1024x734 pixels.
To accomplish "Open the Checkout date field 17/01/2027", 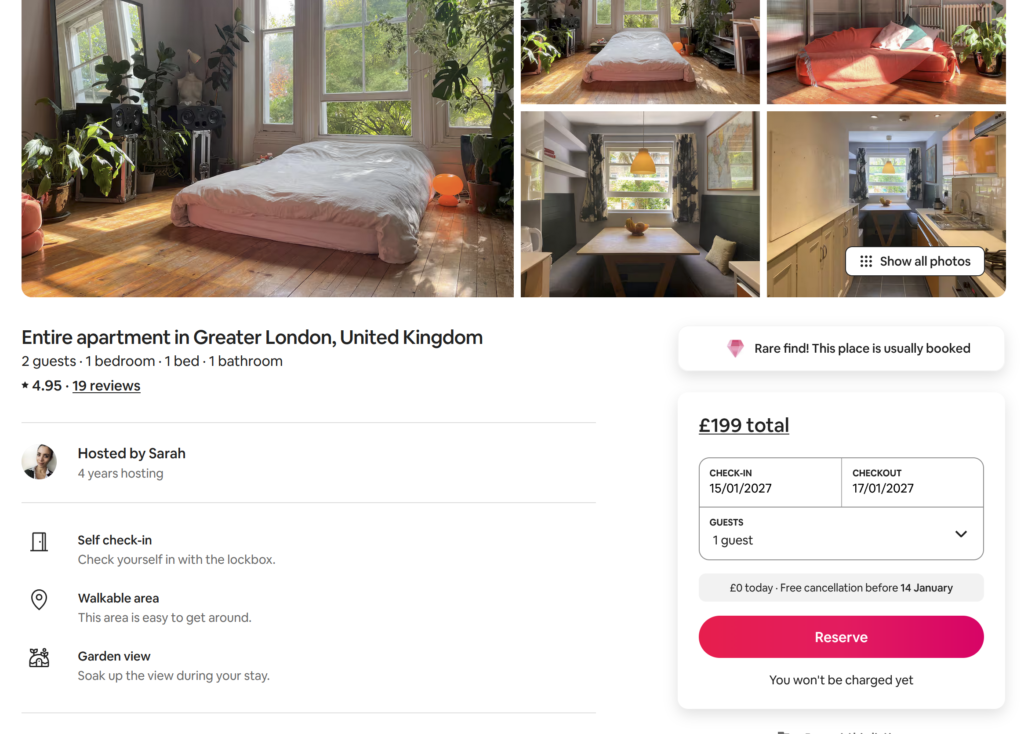I will [x=912, y=482].
